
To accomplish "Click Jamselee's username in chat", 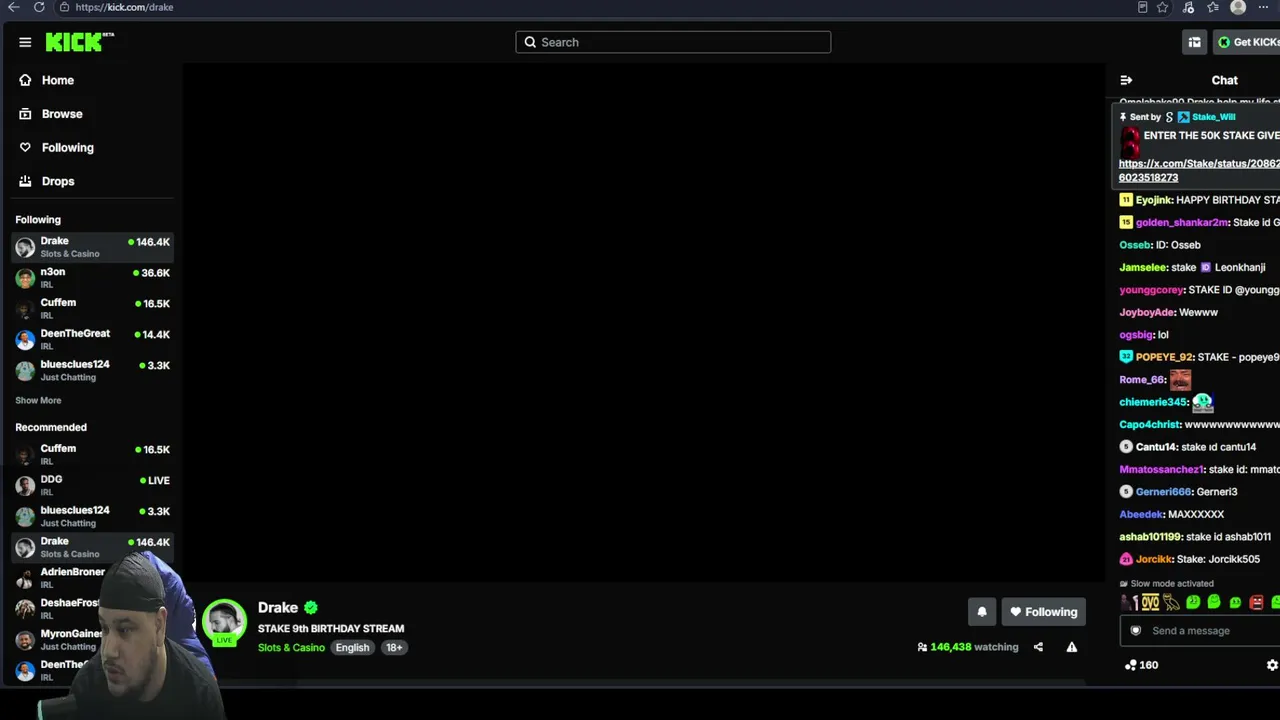I will [1143, 267].
